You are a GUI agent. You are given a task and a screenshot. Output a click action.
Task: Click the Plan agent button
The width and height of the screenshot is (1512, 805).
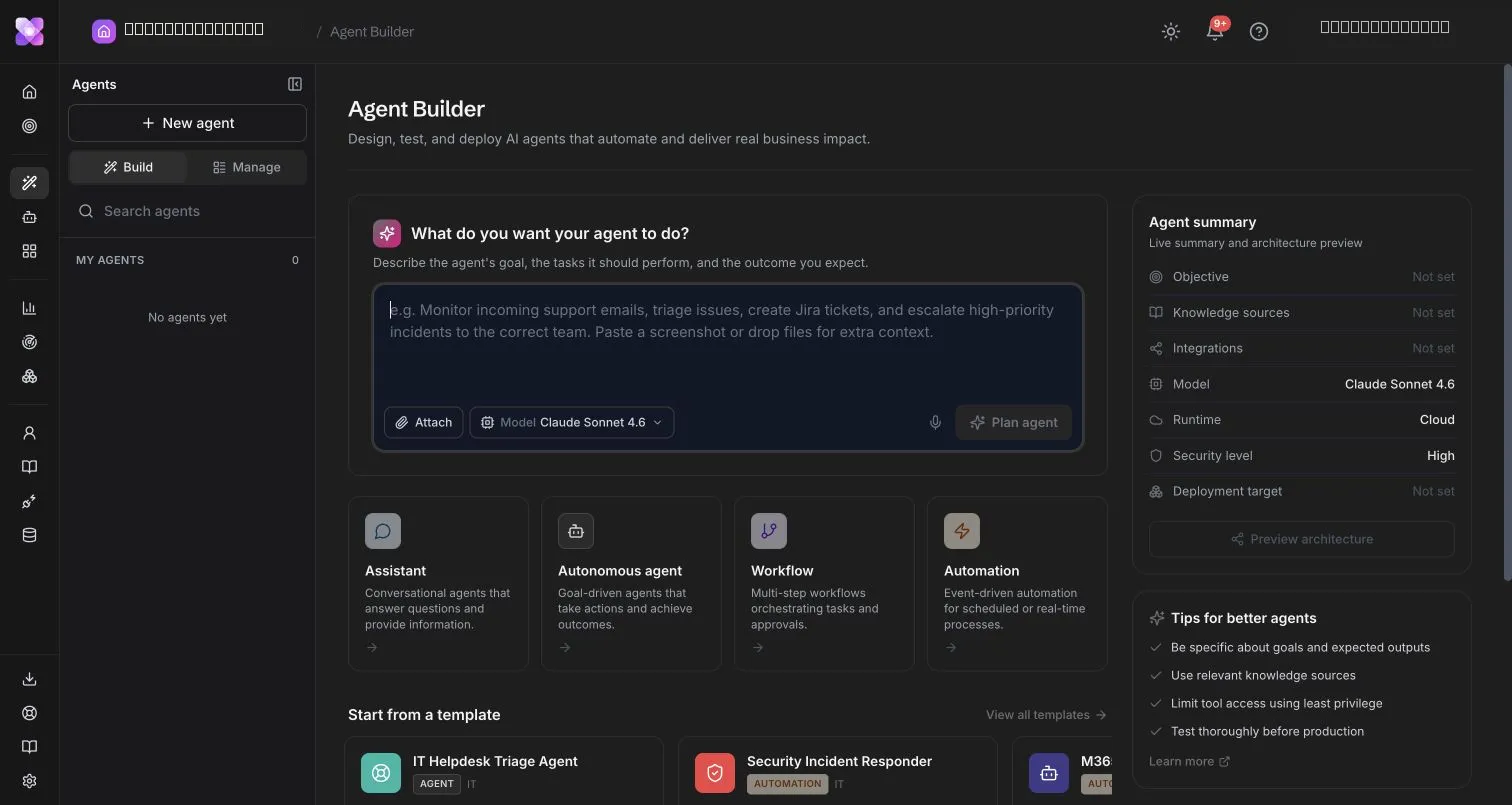[x=1013, y=422]
